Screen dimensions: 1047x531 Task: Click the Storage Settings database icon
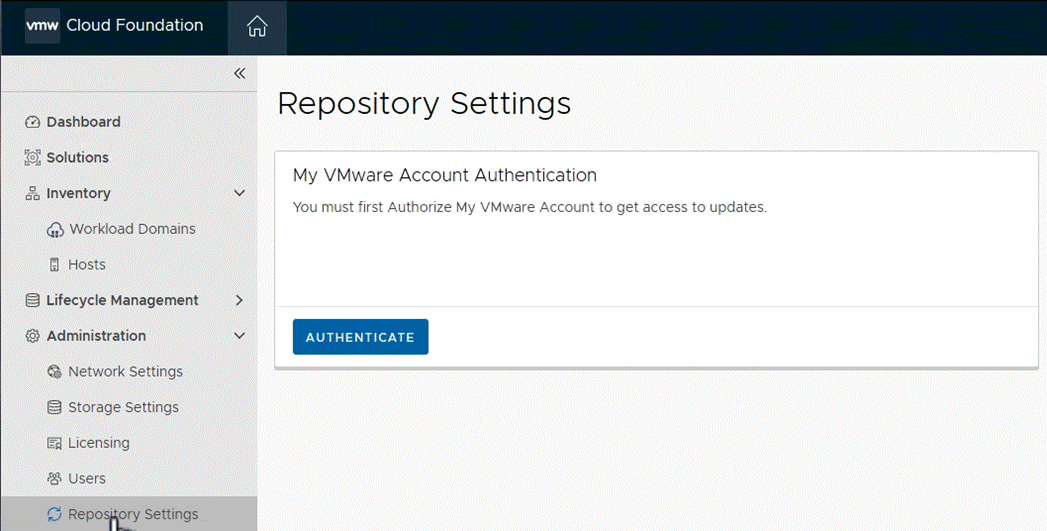[54, 407]
